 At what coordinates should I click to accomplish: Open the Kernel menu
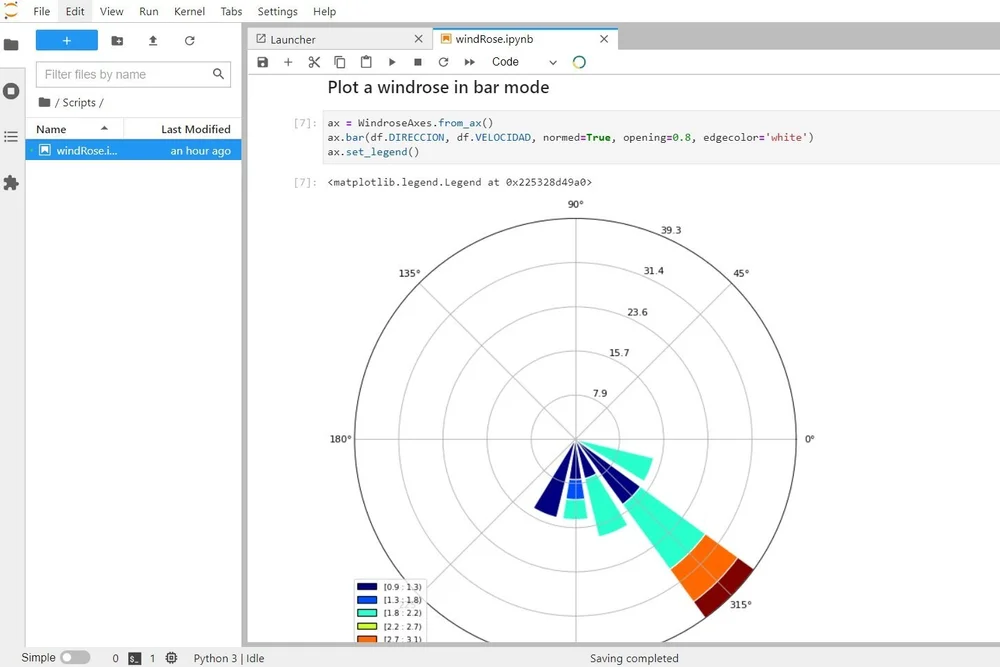click(x=189, y=11)
